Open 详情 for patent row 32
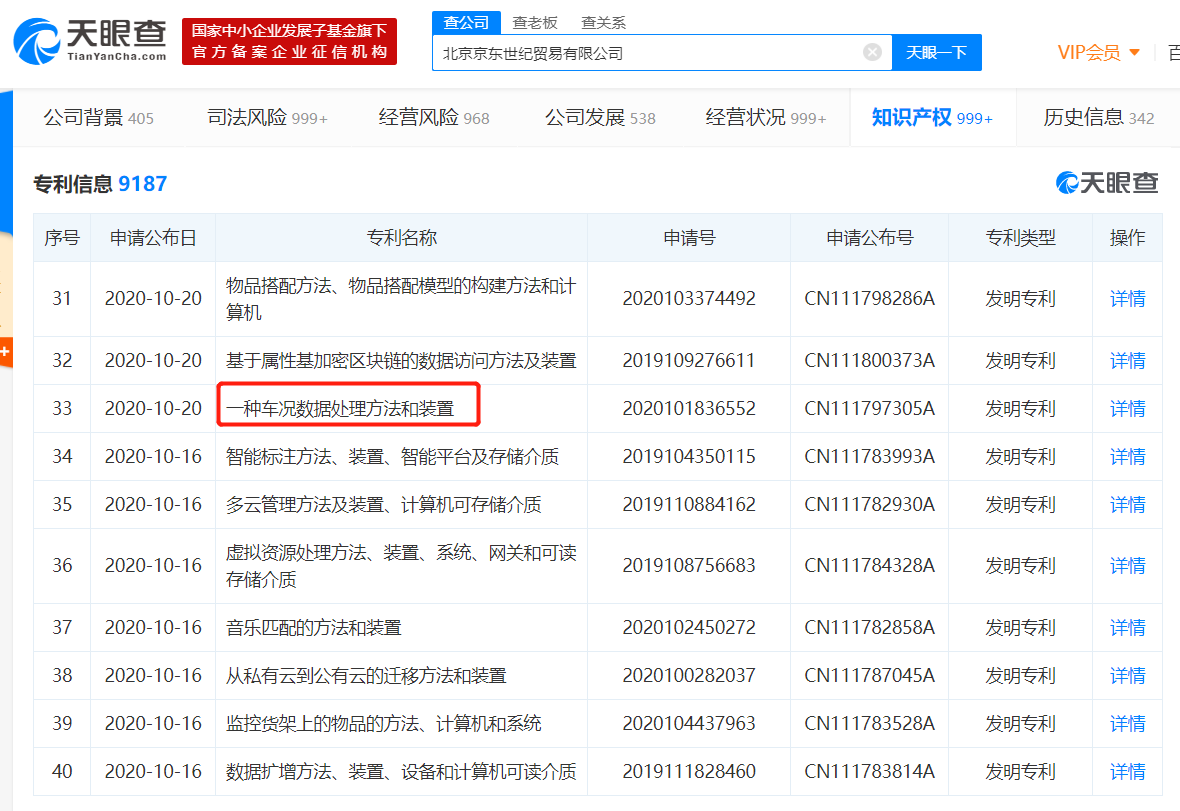This screenshot has height=811, width=1180. pos(1127,360)
